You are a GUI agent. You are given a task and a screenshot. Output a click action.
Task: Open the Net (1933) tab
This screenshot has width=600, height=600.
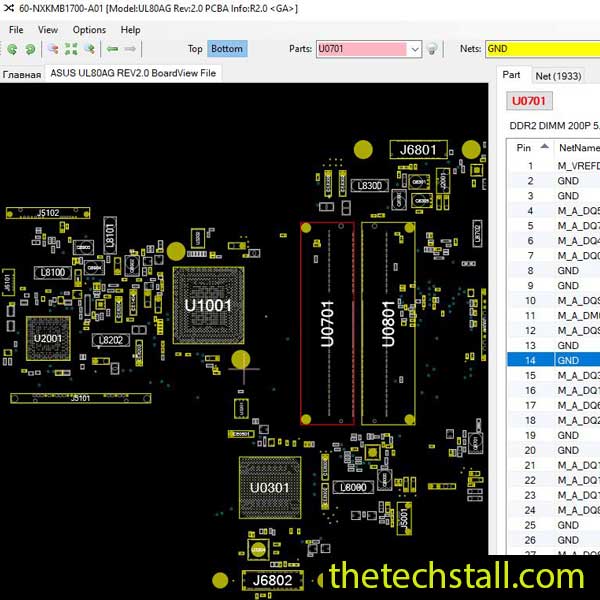pyautogui.click(x=558, y=76)
